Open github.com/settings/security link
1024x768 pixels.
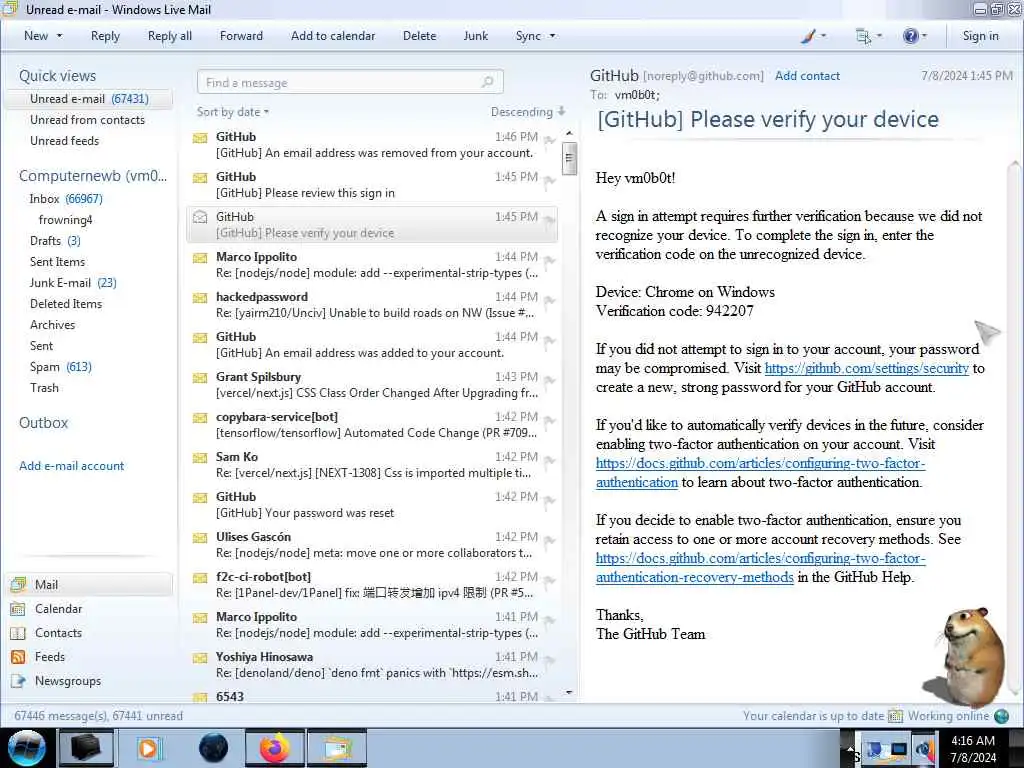[867, 368]
